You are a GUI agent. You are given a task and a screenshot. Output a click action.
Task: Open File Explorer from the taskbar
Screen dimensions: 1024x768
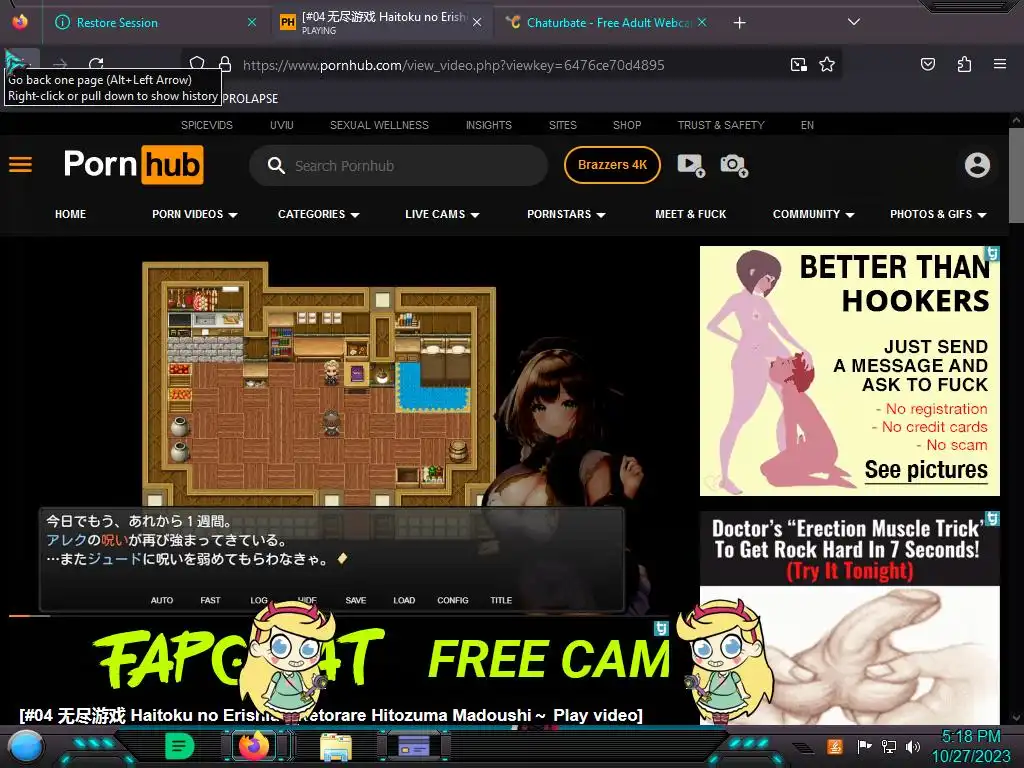335,747
